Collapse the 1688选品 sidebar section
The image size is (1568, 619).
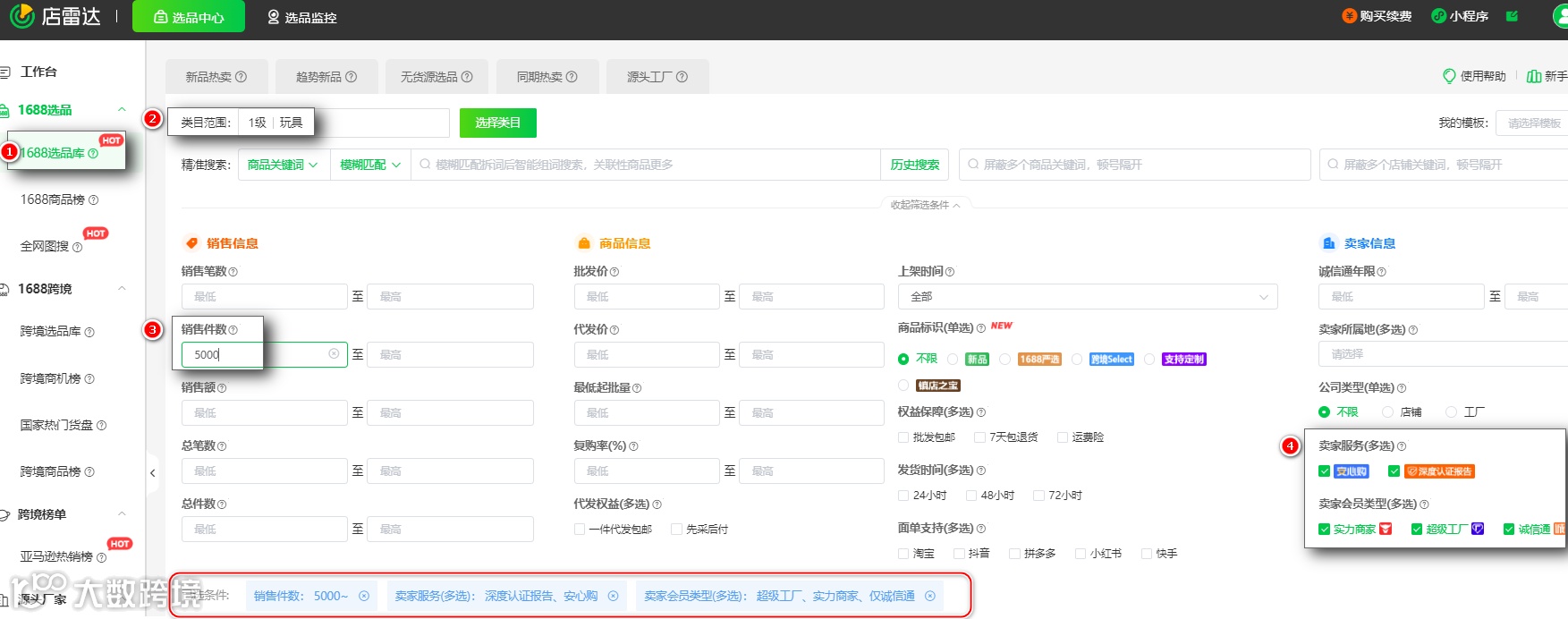[122, 110]
